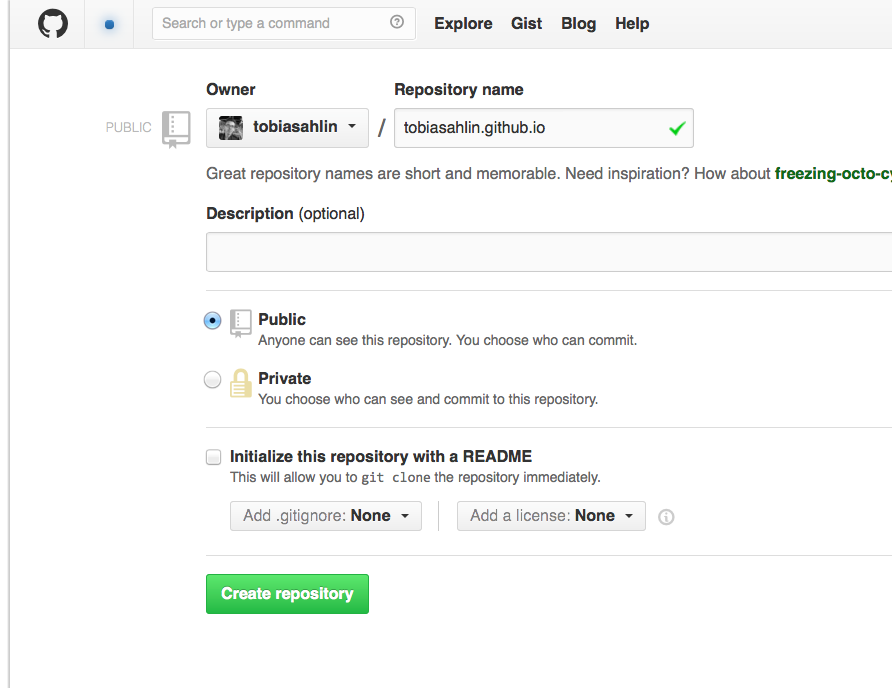This screenshot has width=892, height=688.
Task: Open the Add .gitignore dropdown
Action: (325, 516)
